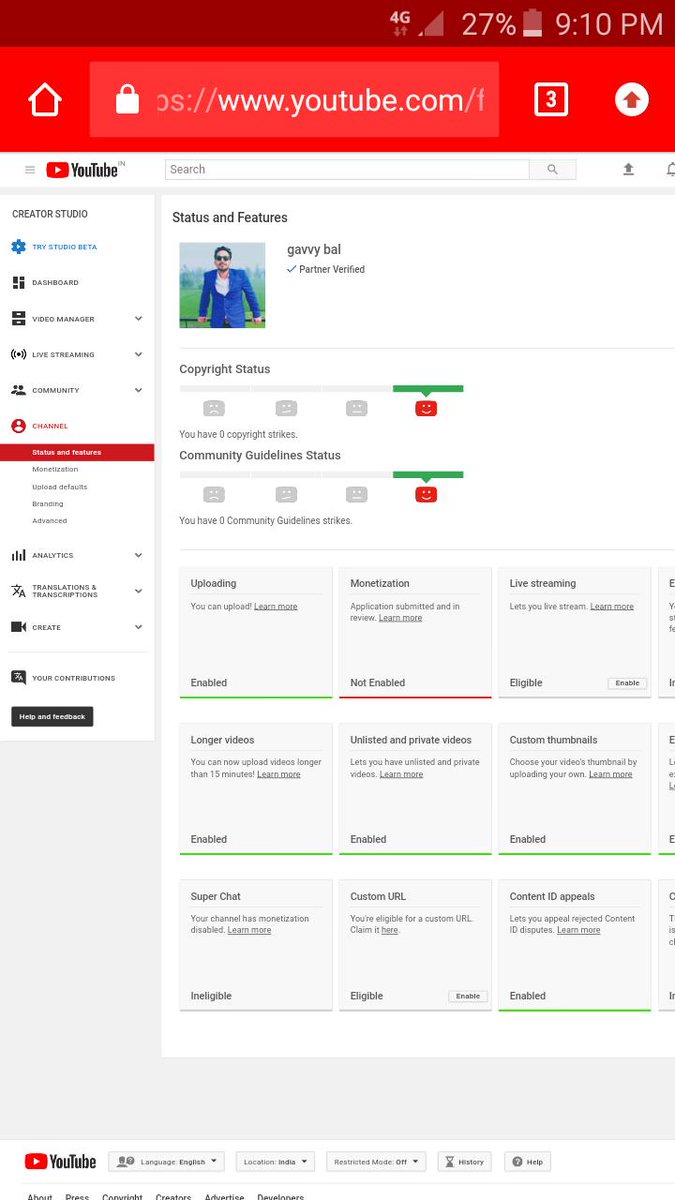This screenshot has width=675, height=1200.
Task: Click the Try Studio Beta link
Action: tap(64, 247)
